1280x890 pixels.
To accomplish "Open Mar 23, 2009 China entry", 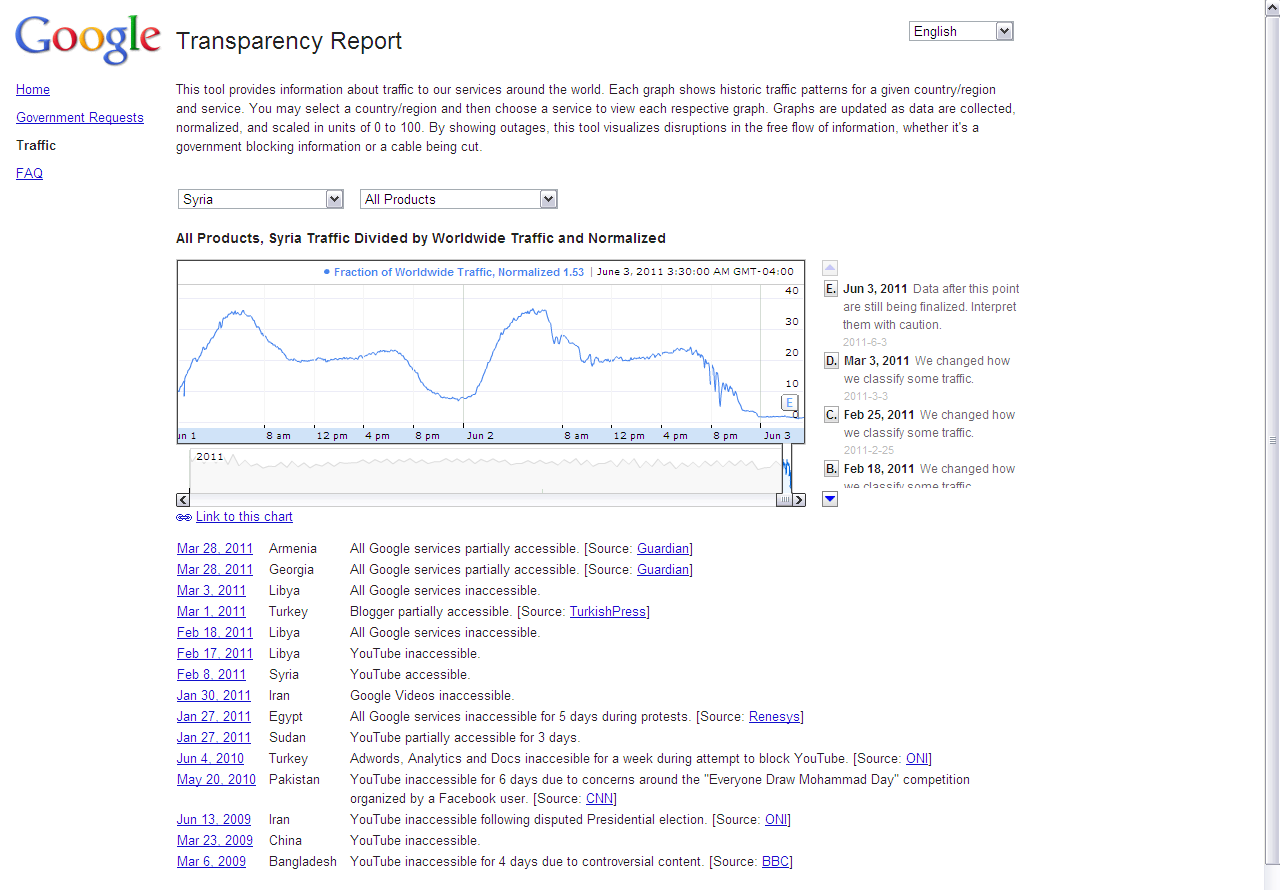I will pyautogui.click(x=215, y=840).
